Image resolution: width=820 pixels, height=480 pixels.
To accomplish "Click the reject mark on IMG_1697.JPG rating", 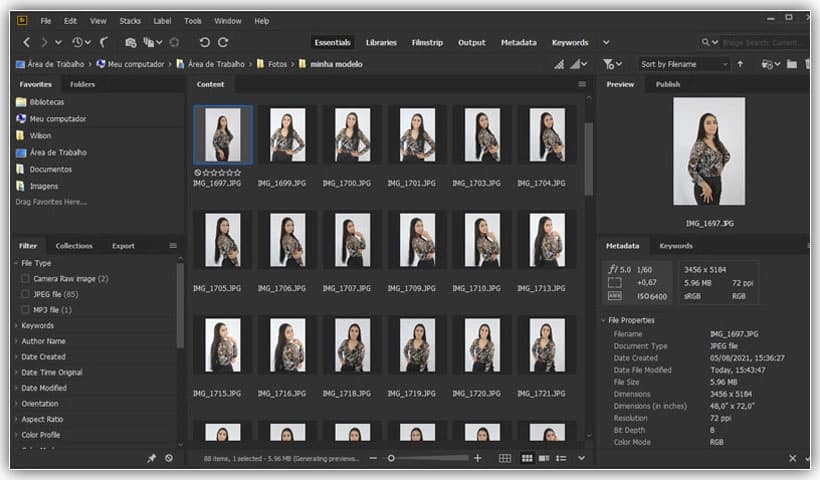I will pyautogui.click(x=197, y=173).
